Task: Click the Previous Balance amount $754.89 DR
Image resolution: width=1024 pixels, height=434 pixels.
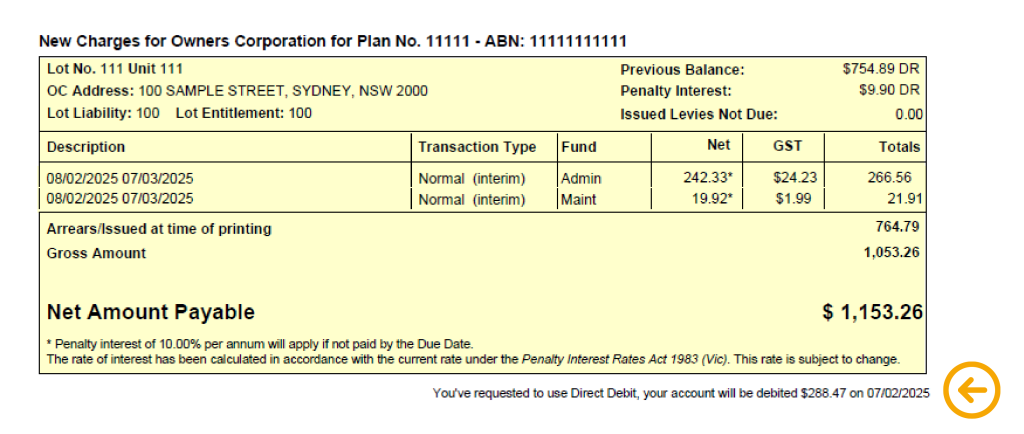Action: point(881,69)
